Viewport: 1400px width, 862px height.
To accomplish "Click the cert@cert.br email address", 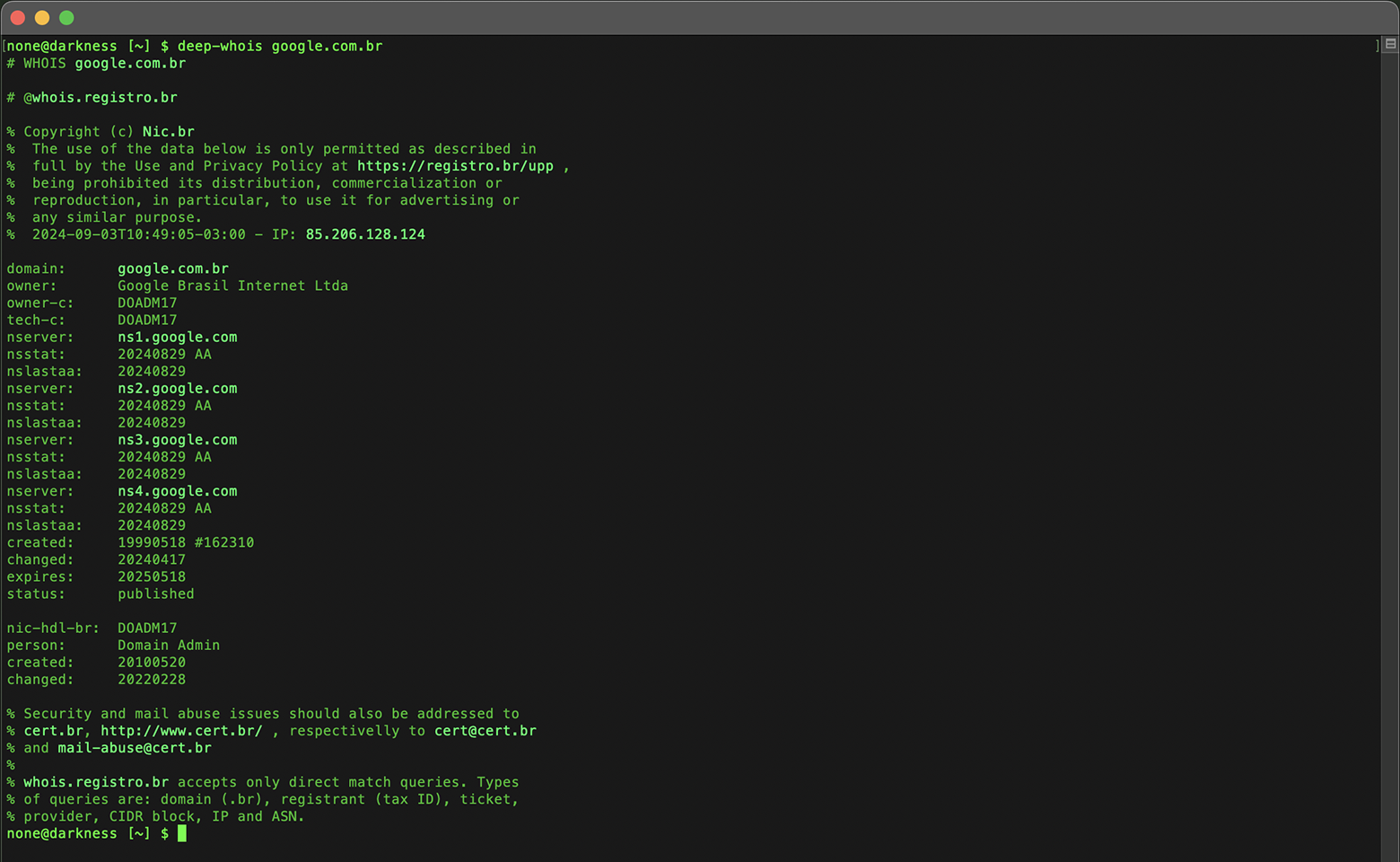I will (x=486, y=730).
